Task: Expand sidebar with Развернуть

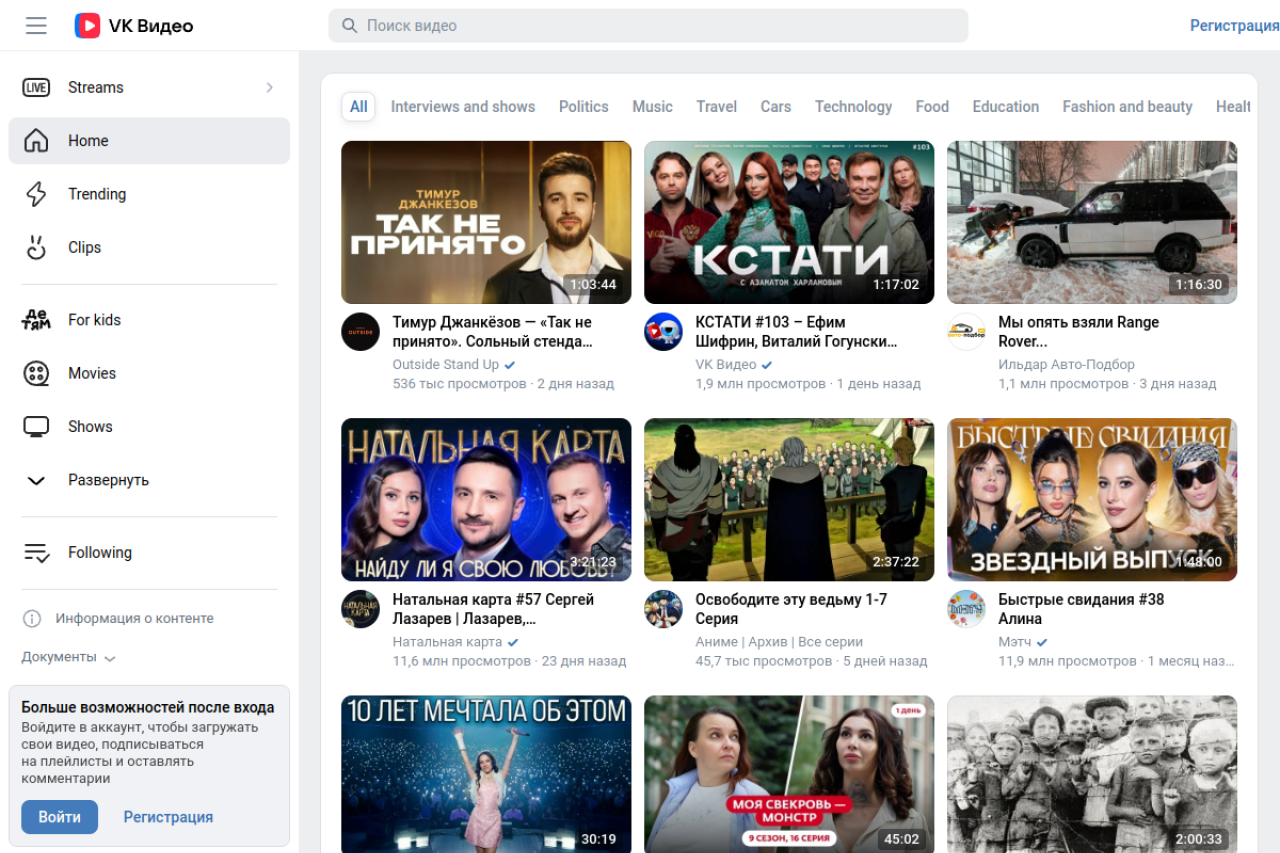Action: click(x=108, y=480)
